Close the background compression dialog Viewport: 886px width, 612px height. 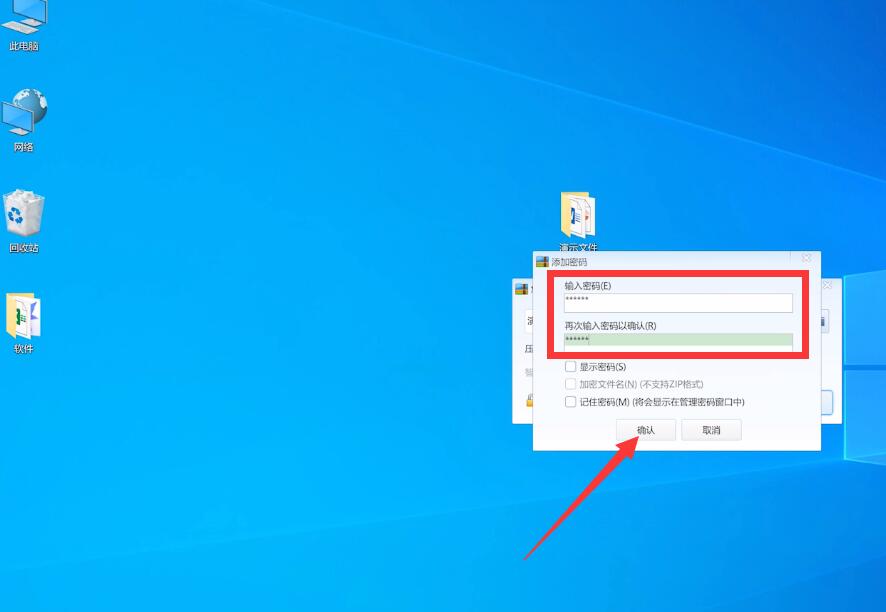click(x=827, y=286)
